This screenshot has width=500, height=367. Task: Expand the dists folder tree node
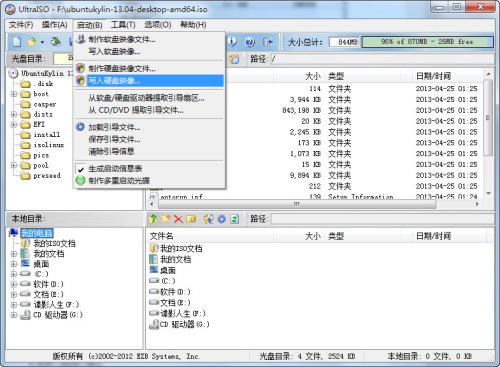[14, 114]
